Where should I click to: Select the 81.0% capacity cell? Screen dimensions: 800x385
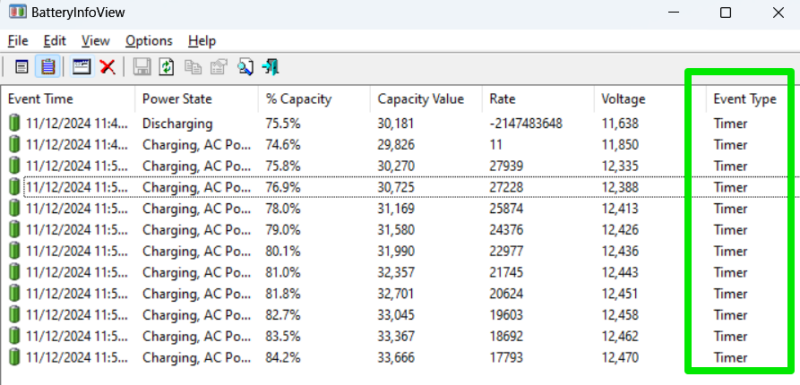283,272
